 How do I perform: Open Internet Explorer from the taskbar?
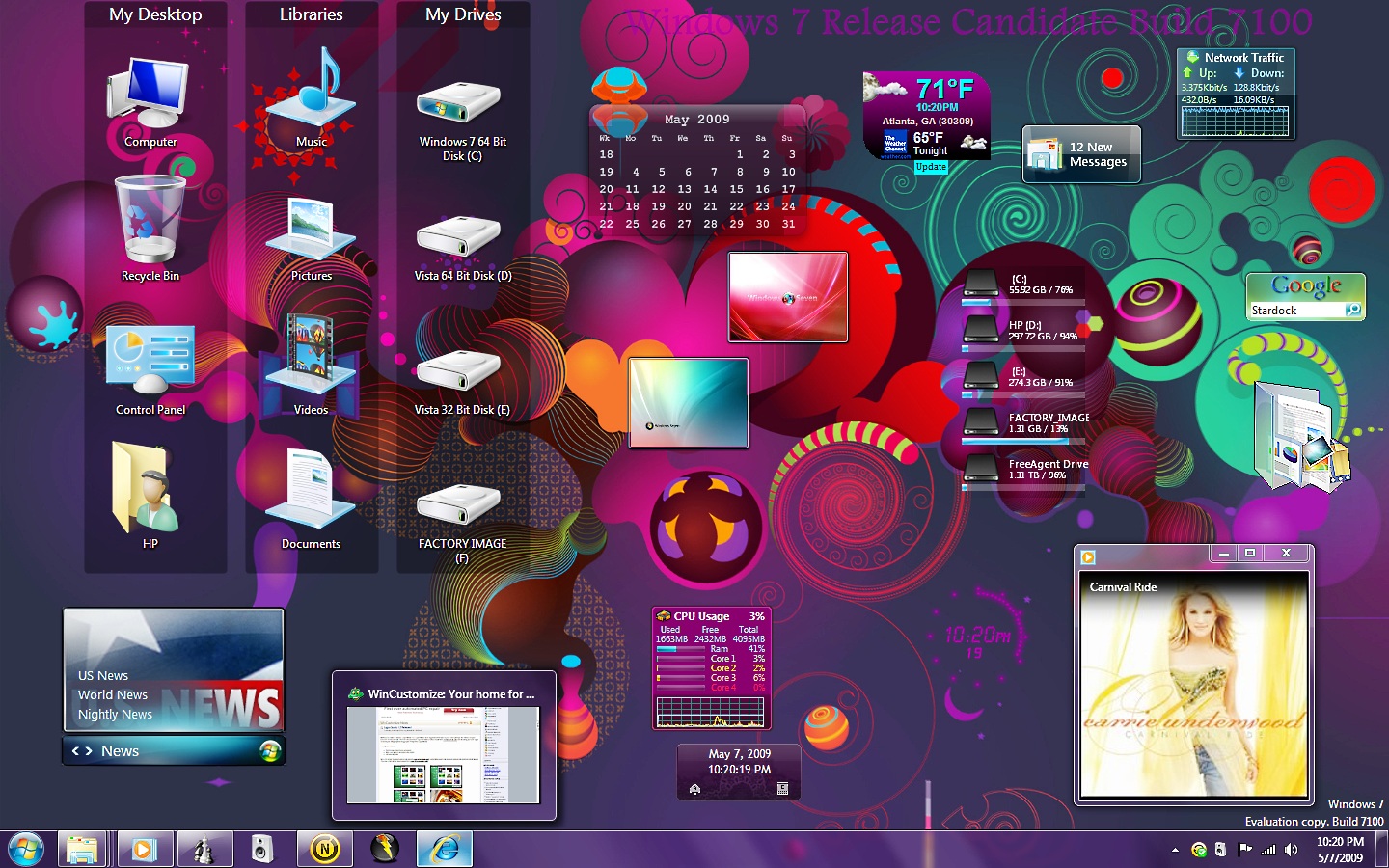[445, 850]
